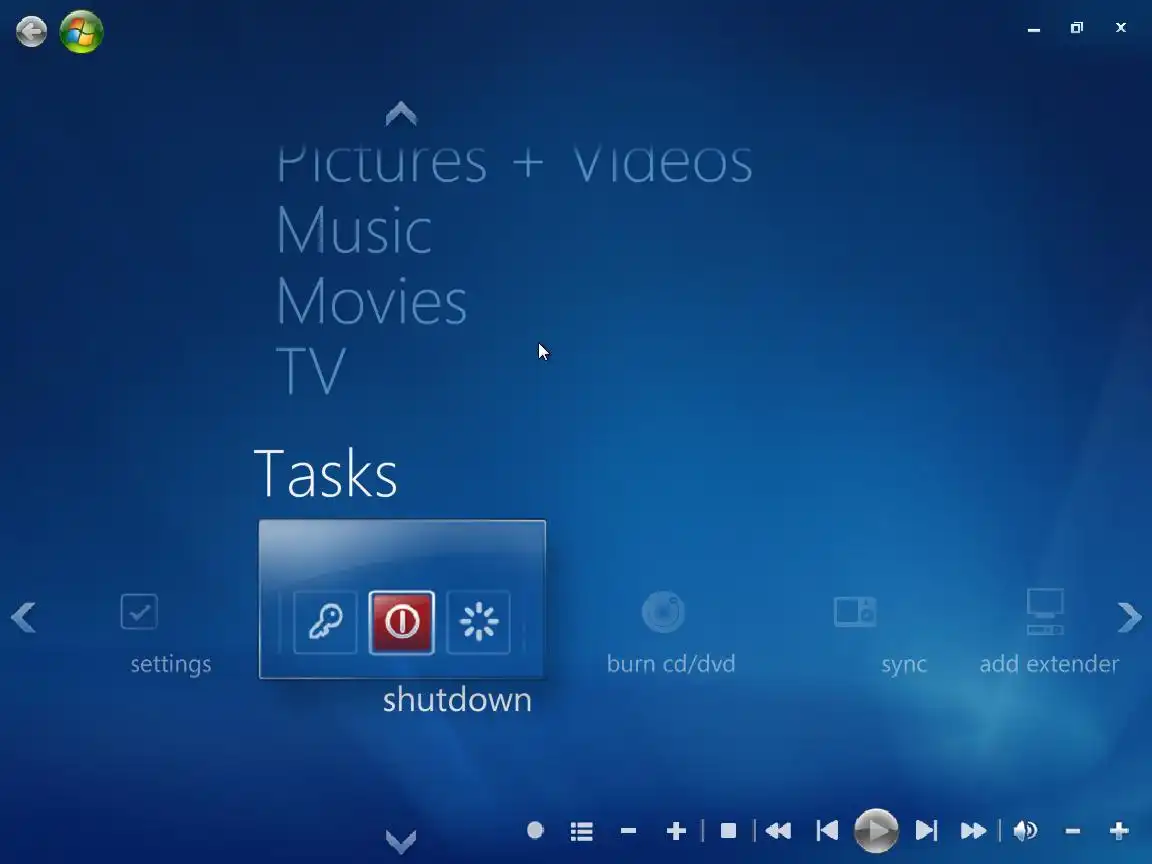Image resolution: width=1152 pixels, height=864 pixels.
Task: Close the Media Center window
Action: tap(1120, 28)
